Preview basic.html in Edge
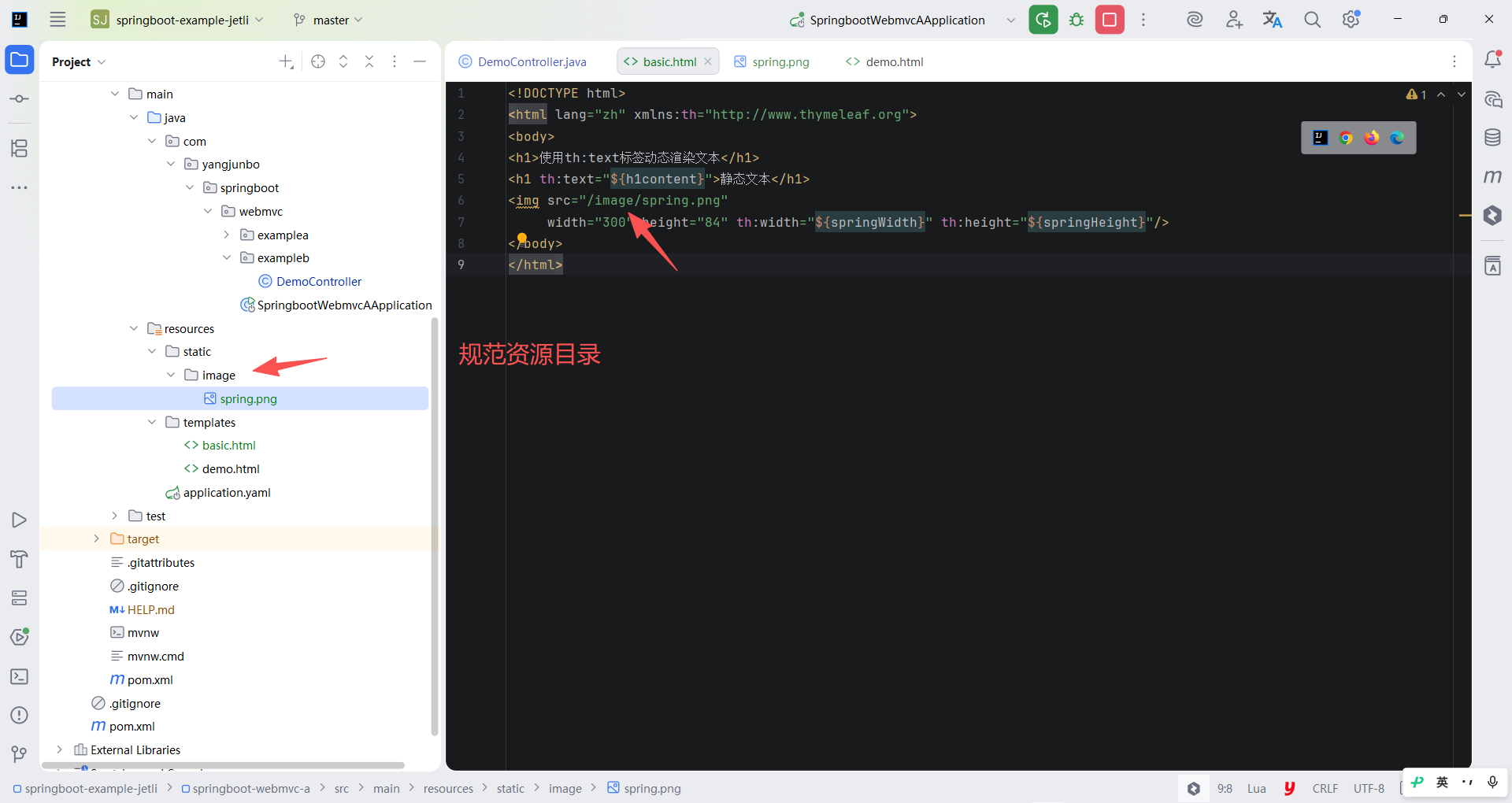 pyautogui.click(x=1397, y=138)
